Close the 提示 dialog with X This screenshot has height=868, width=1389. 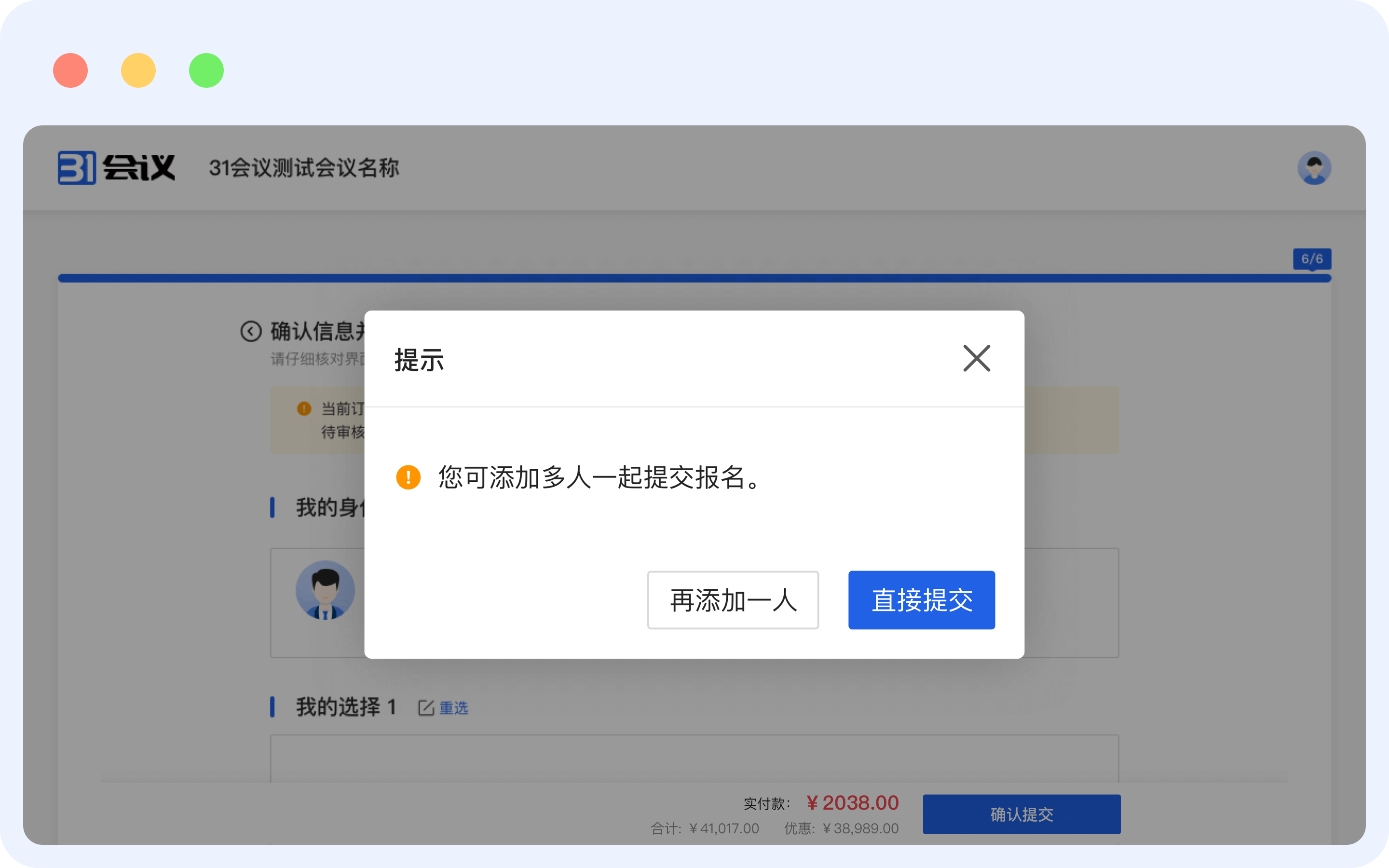click(976, 358)
